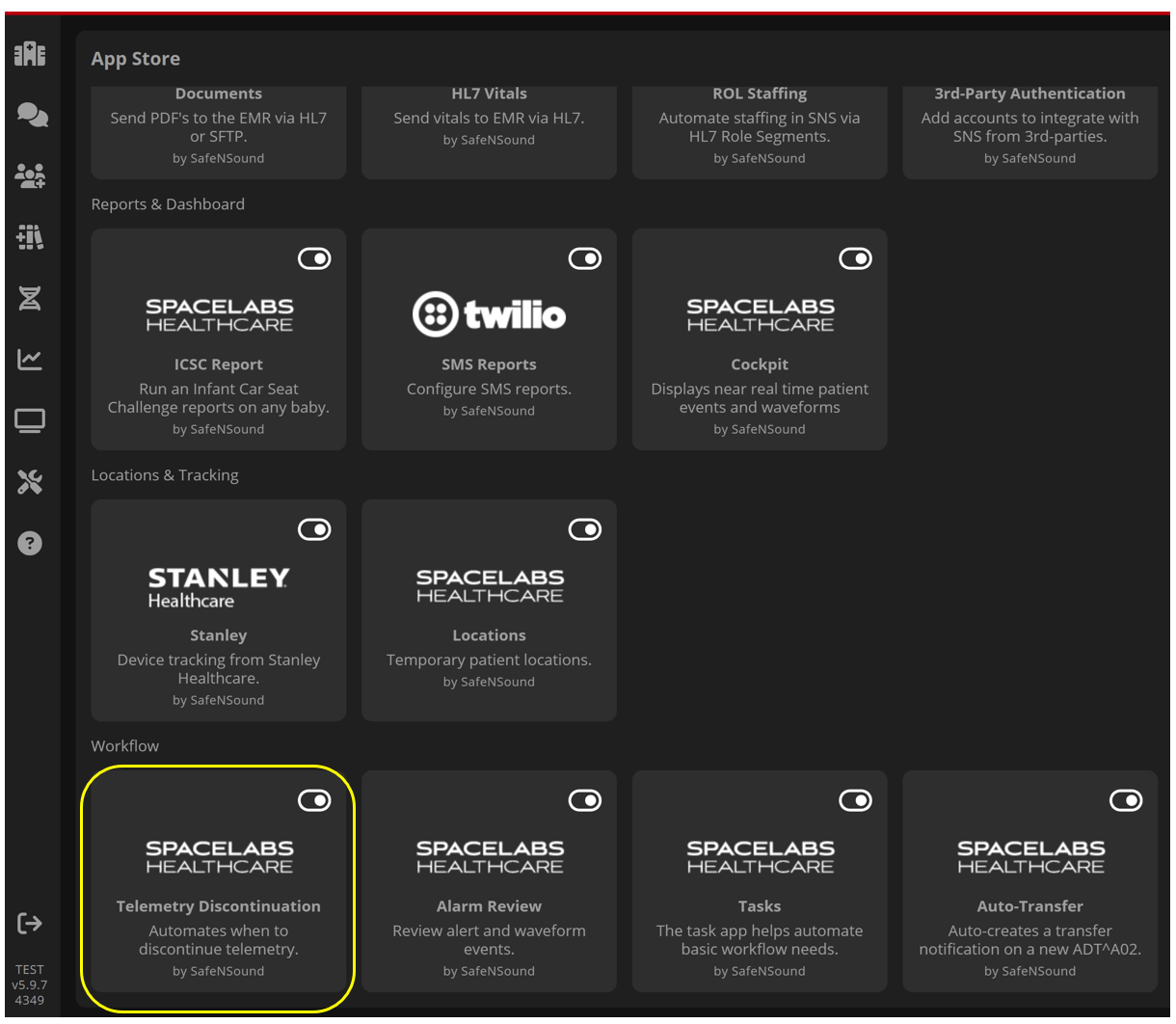
Task: Click the hourglass icon in sidebar
Action: click(x=30, y=298)
